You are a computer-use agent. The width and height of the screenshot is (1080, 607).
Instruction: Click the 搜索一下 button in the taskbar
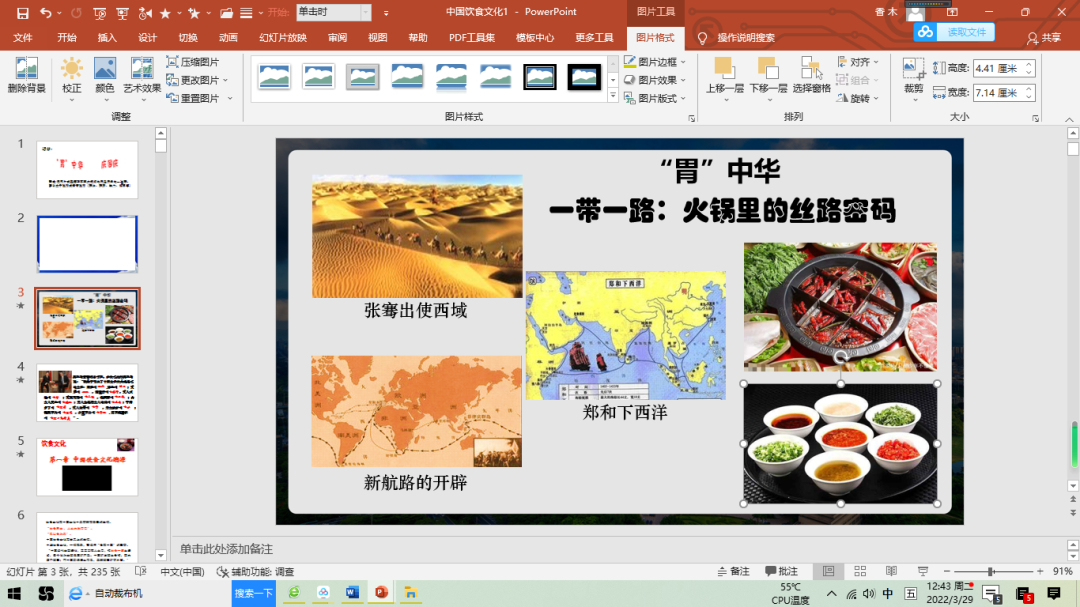(x=253, y=593)
